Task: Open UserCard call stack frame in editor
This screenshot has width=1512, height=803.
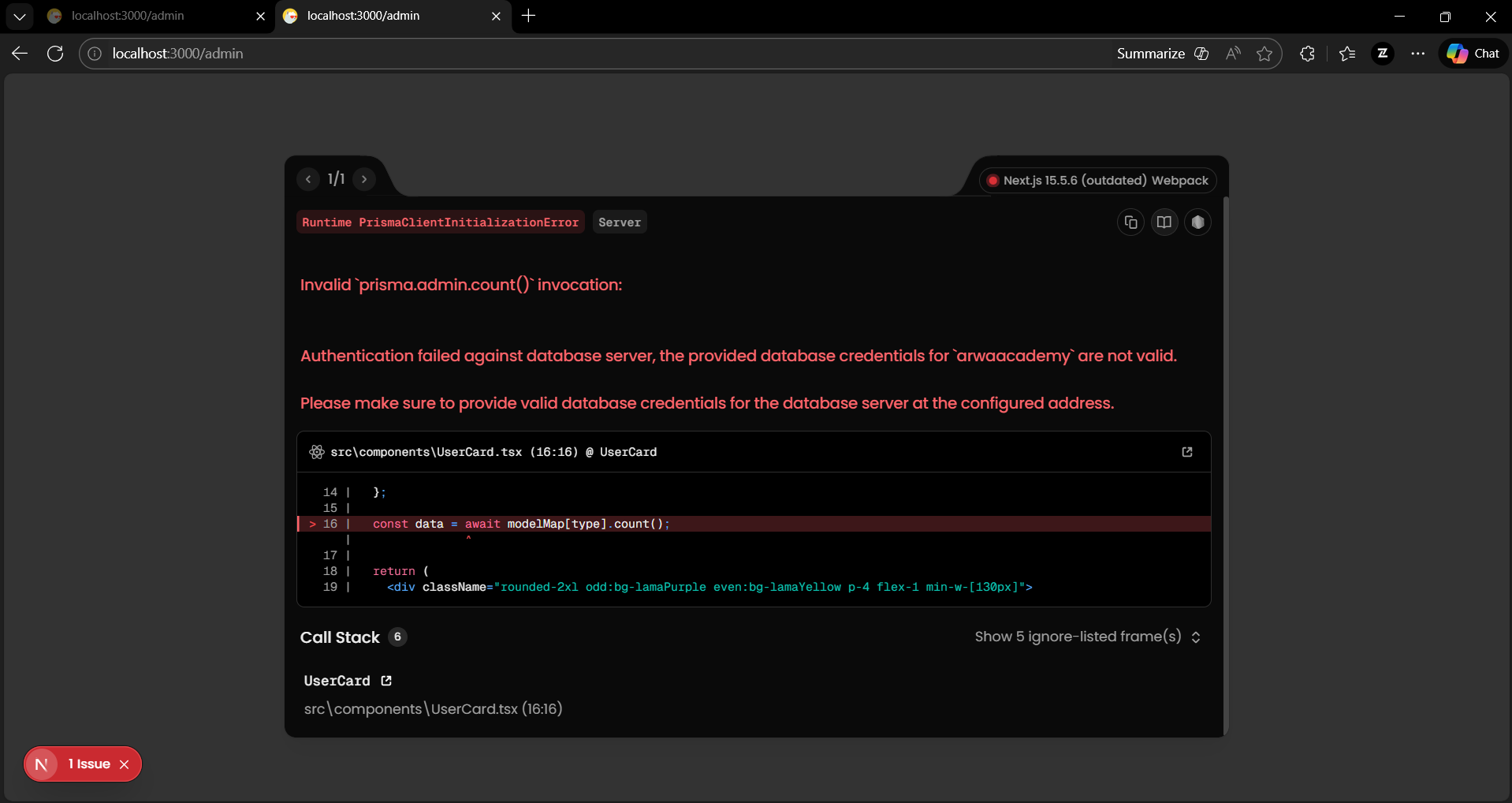Action: click(x=386, y=681)
